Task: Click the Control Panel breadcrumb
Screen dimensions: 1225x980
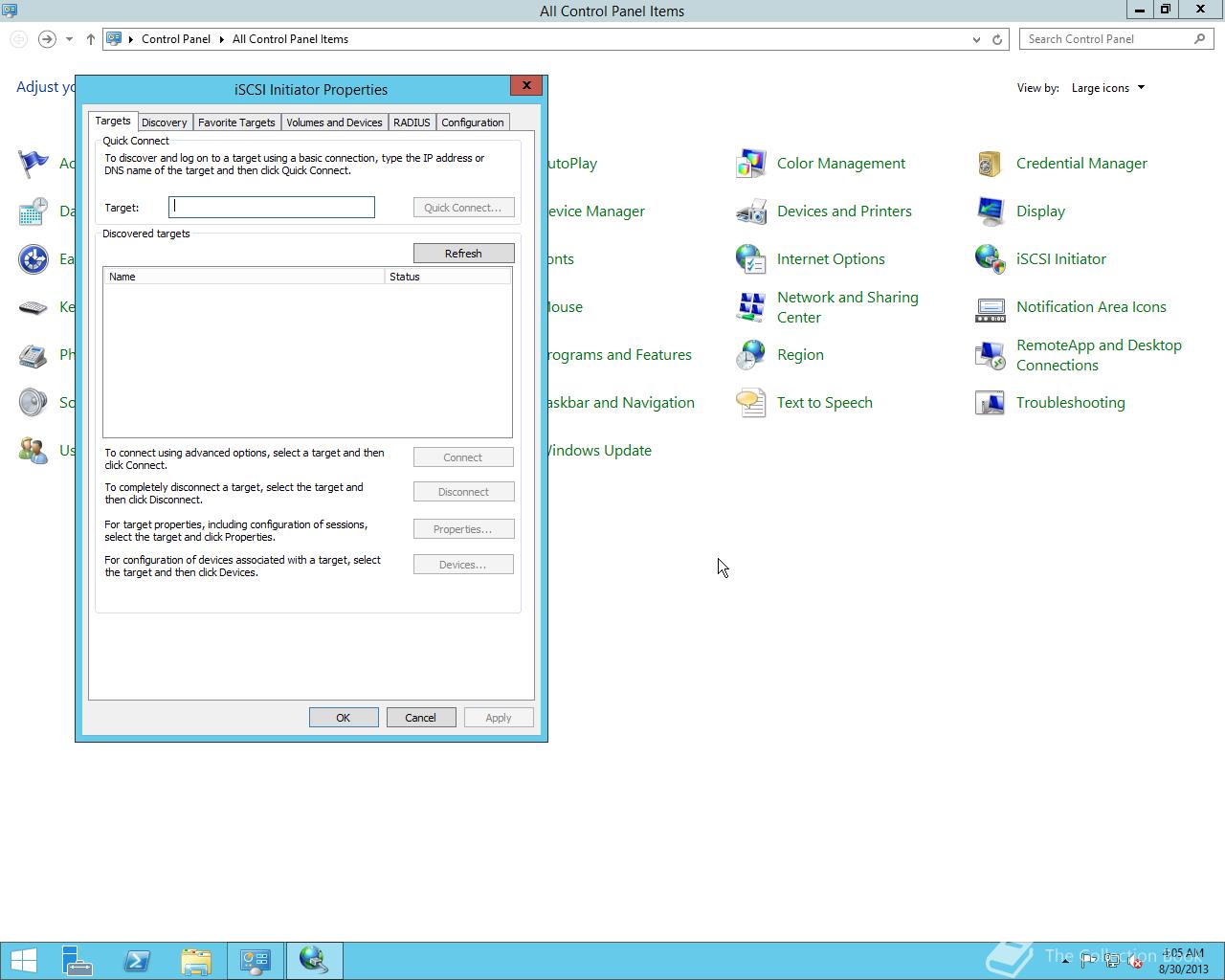Action: coord(176,39)
